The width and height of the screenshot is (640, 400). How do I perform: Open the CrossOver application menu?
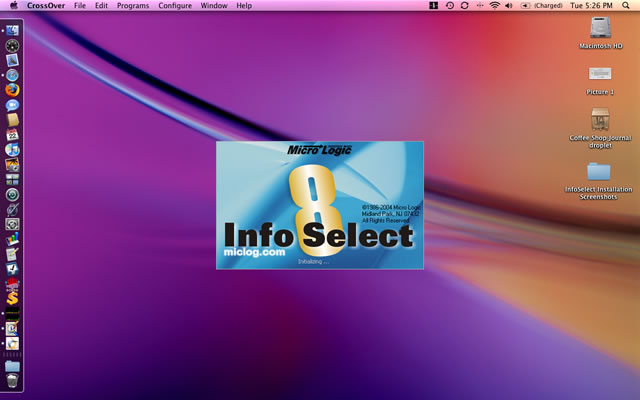(x=46, y=6)
